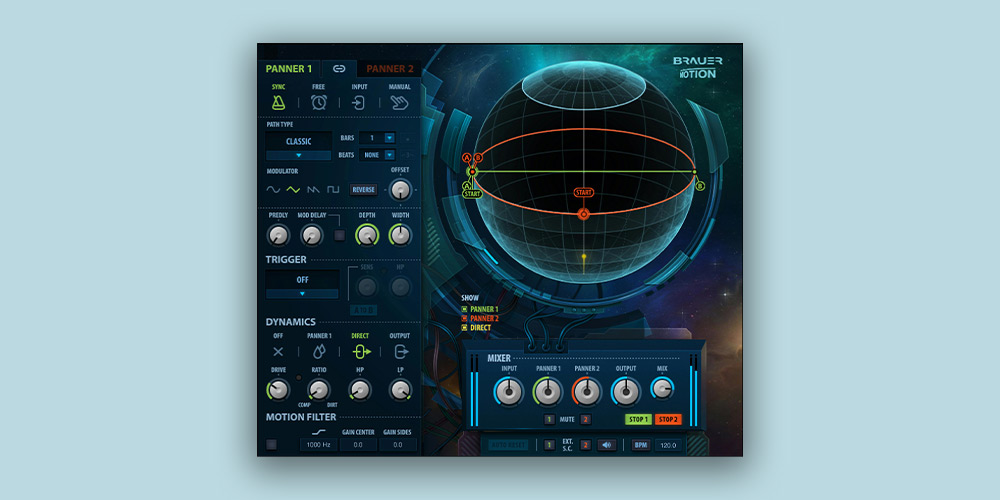Viewport: 1000px width, 500px height.
Task: Open the Path Type Classic dropdown
Action: [x=298, y=155]
